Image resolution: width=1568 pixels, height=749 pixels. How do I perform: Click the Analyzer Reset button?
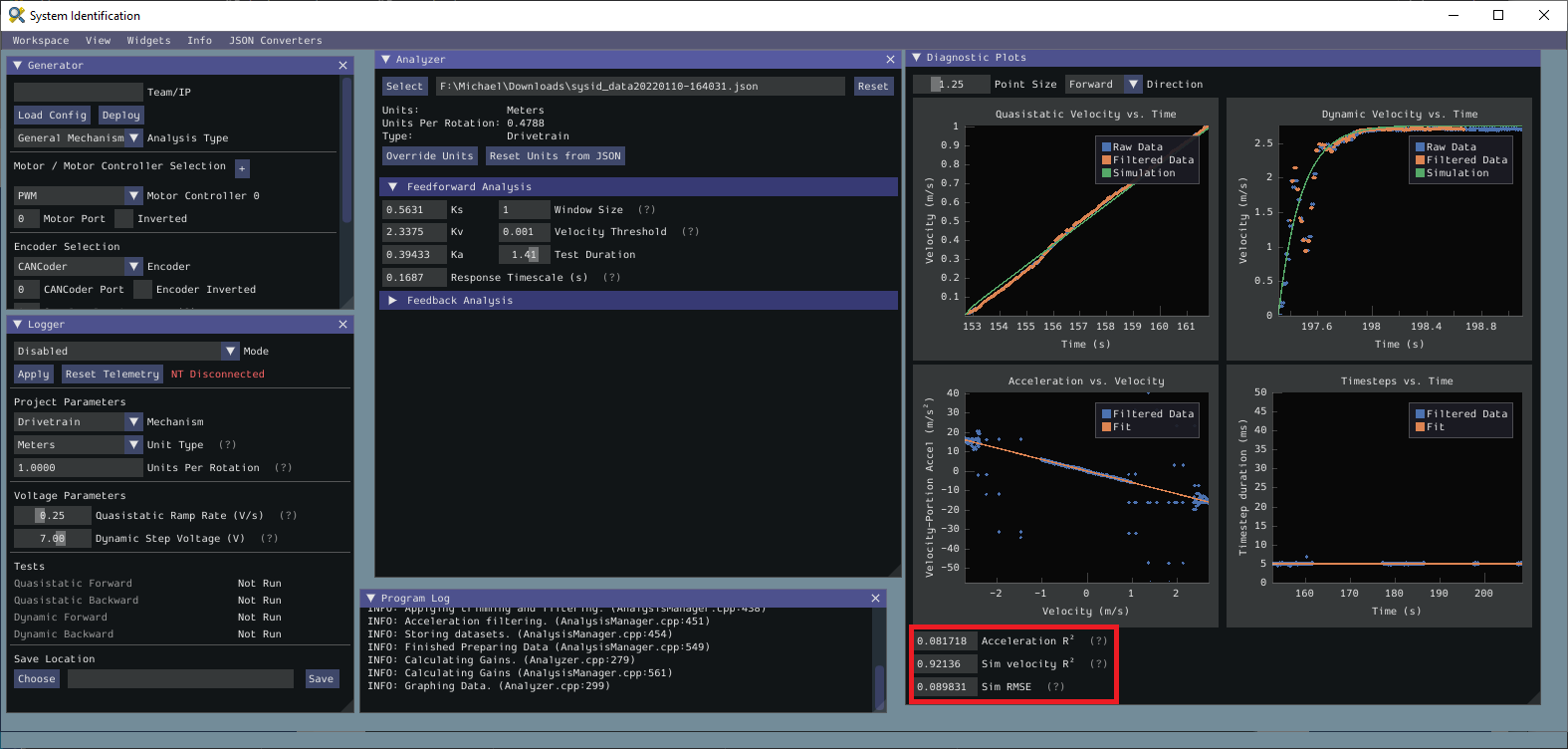[873, 87]
